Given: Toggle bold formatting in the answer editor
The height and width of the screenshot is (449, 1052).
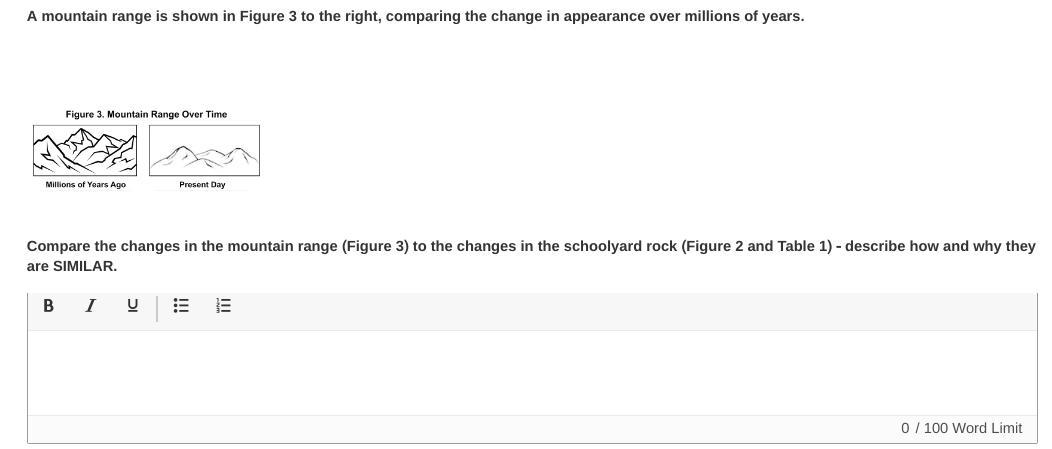Looking at the screenshot, I should tap(48, 306).
